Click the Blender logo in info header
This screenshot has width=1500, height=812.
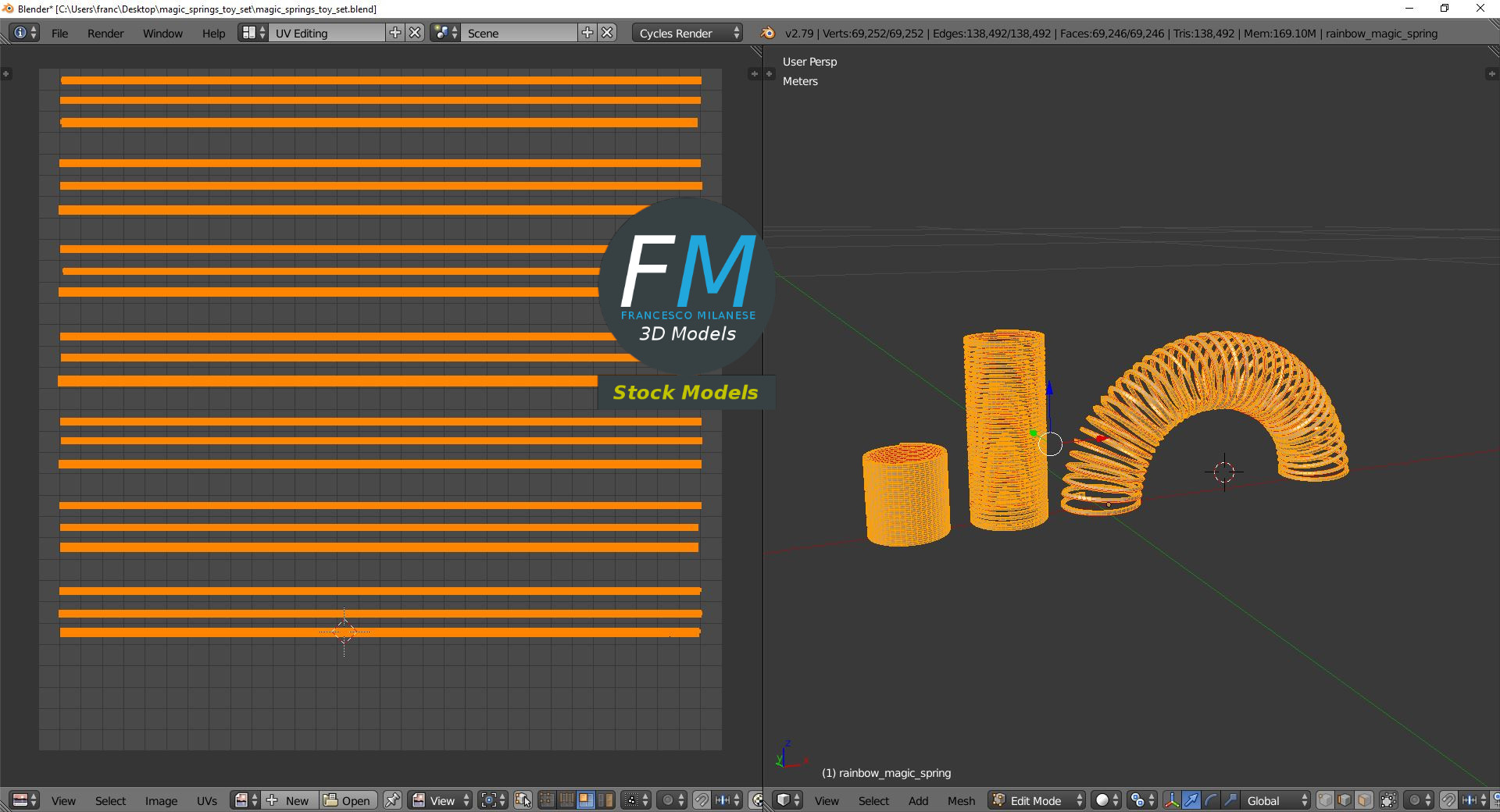click(768, 33)
